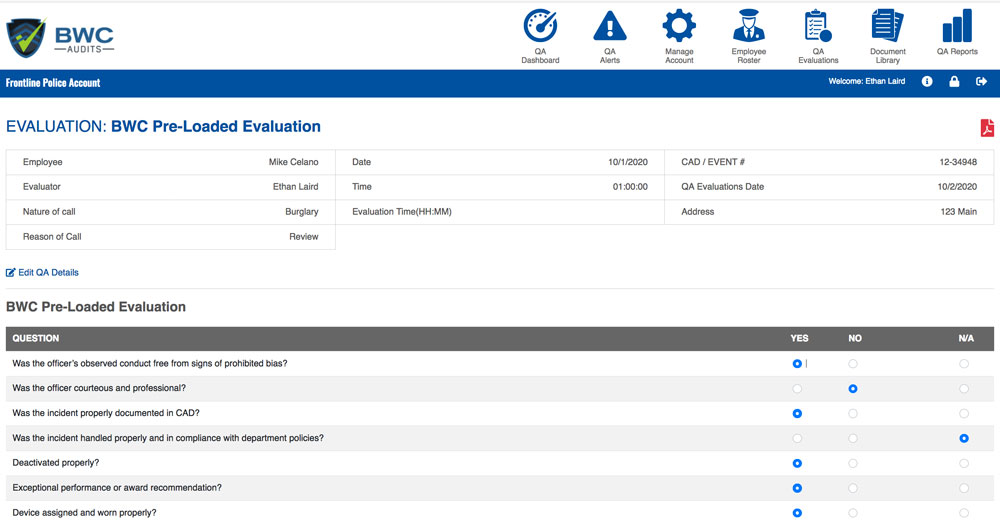Click the date value 10/1/2020
Screen dimensions: 1000x524
coord(628,162)
